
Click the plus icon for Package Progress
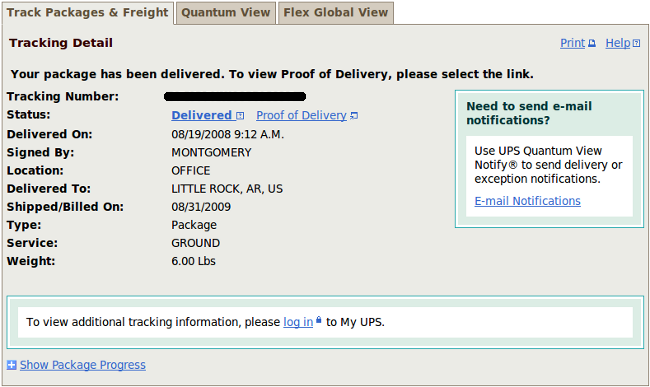(12, 365)
